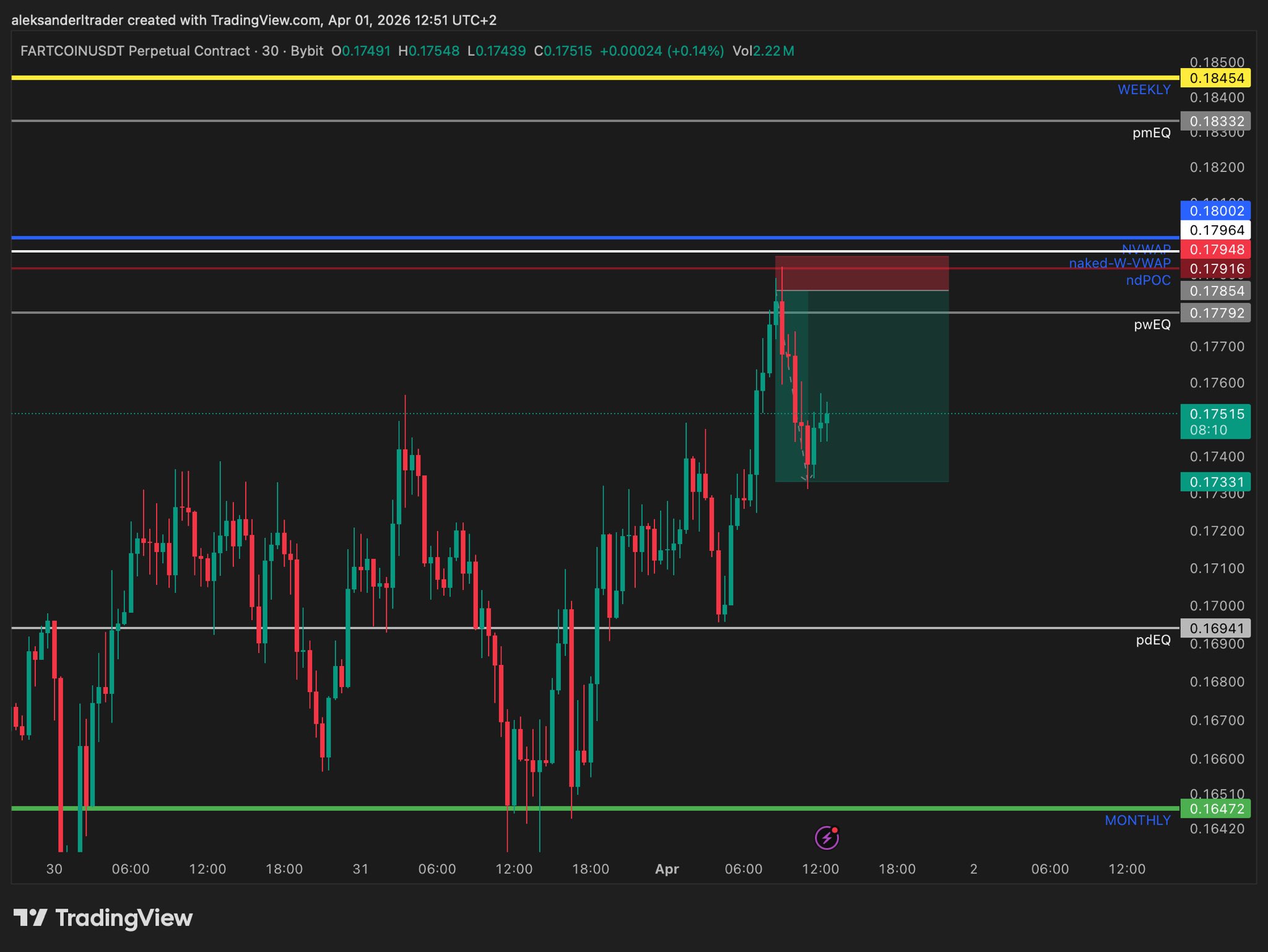The height and width of the screenshot is (952, 1268).
Task: Click the ndPOC label text
Action: [1148, 280]
